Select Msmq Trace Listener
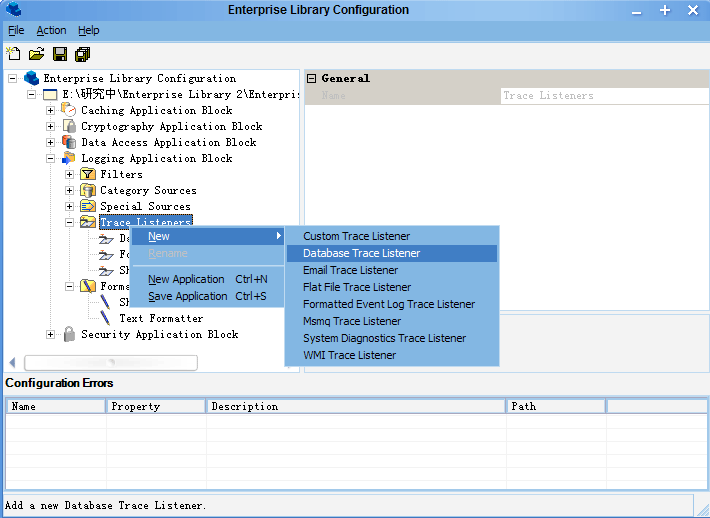 tap(392, 321)
